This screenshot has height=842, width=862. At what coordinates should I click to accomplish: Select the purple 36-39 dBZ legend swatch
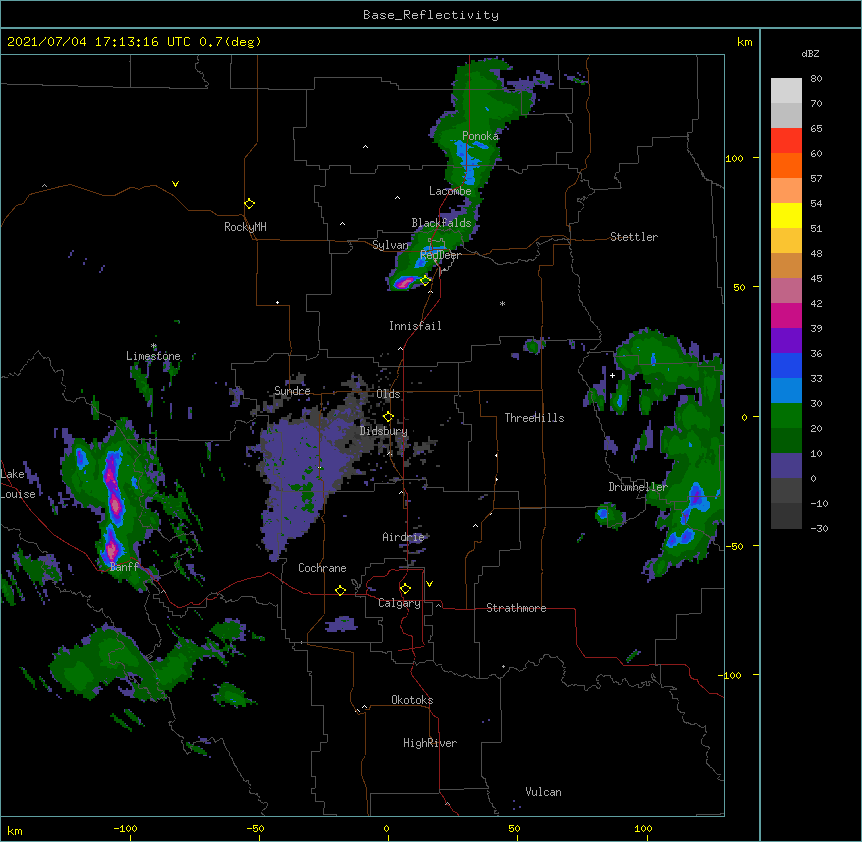tap(786, 340)
